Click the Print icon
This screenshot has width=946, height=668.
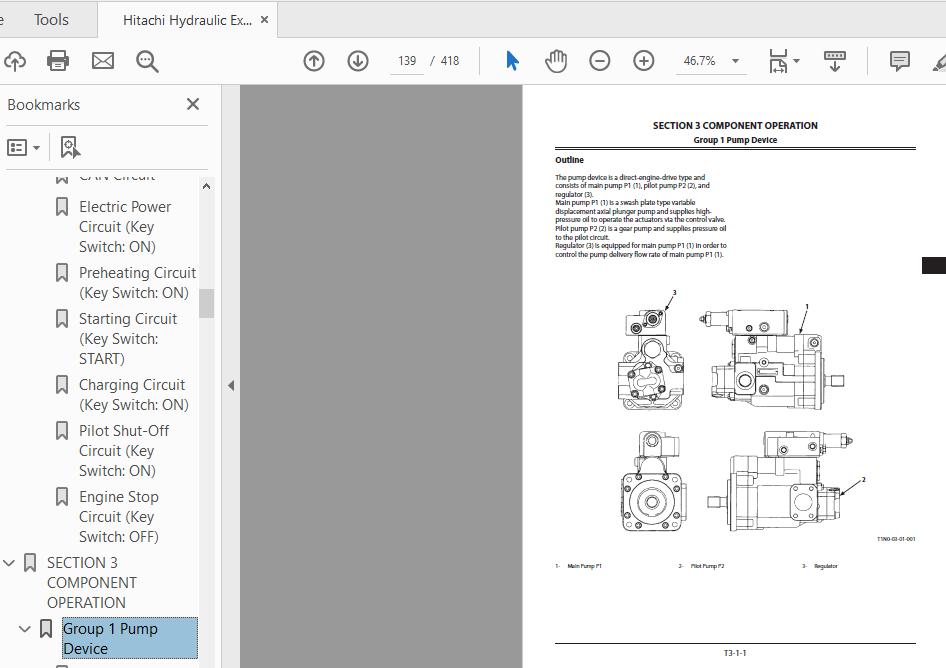(58, 61)
